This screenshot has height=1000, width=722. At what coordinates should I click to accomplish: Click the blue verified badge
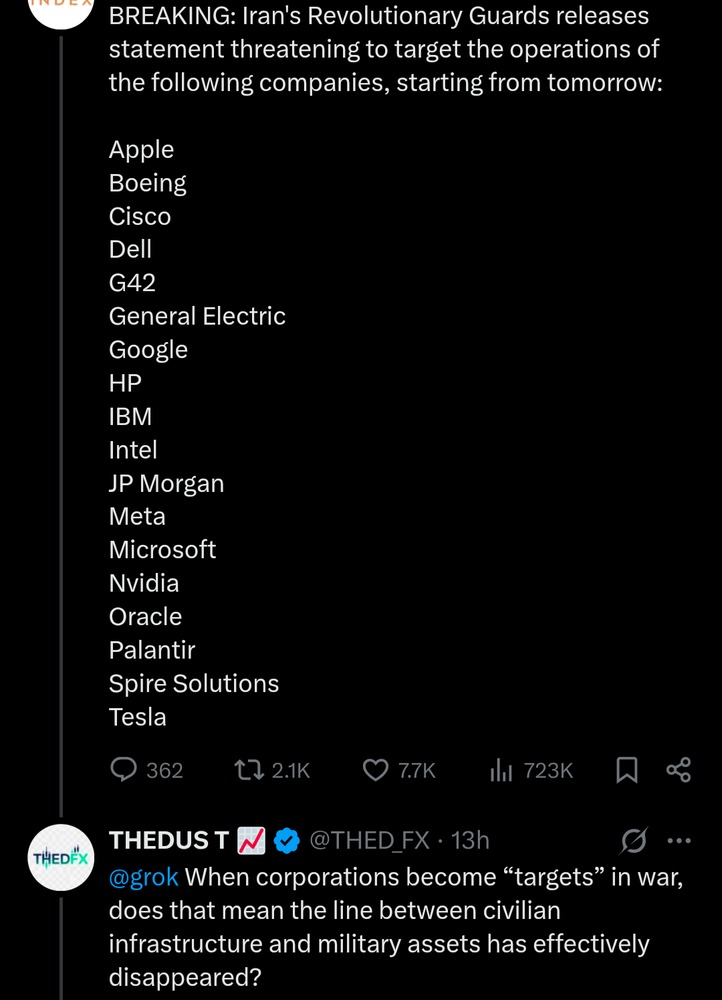[288, 842]
